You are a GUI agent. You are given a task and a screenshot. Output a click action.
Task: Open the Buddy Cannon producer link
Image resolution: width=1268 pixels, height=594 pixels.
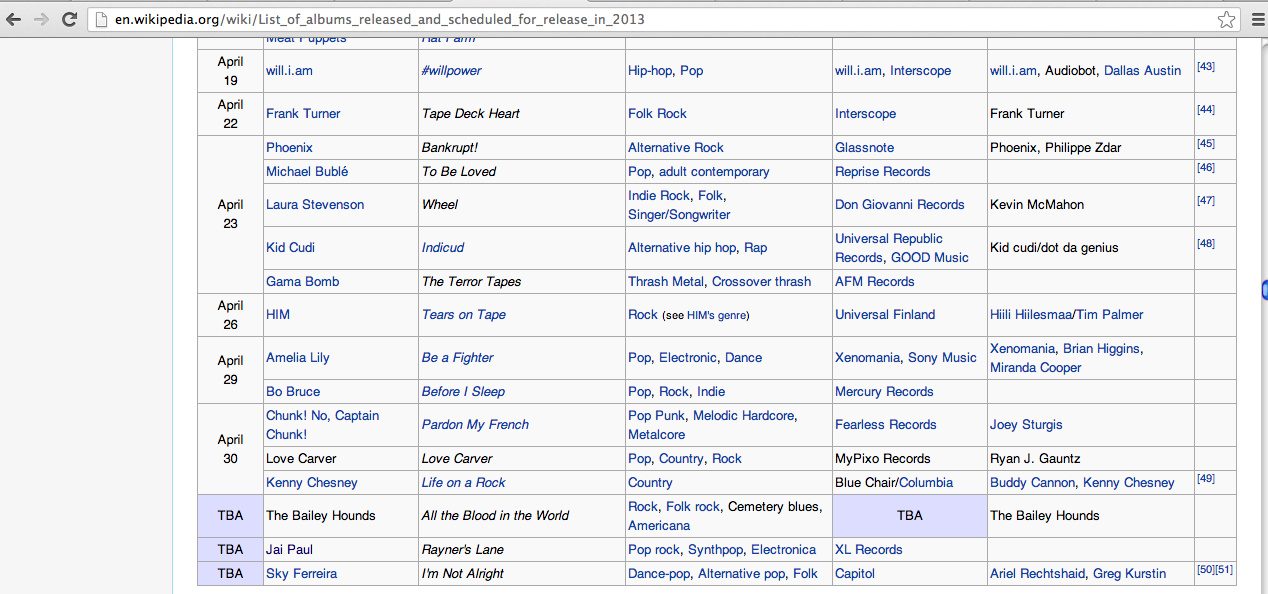tap(1032, 483)
